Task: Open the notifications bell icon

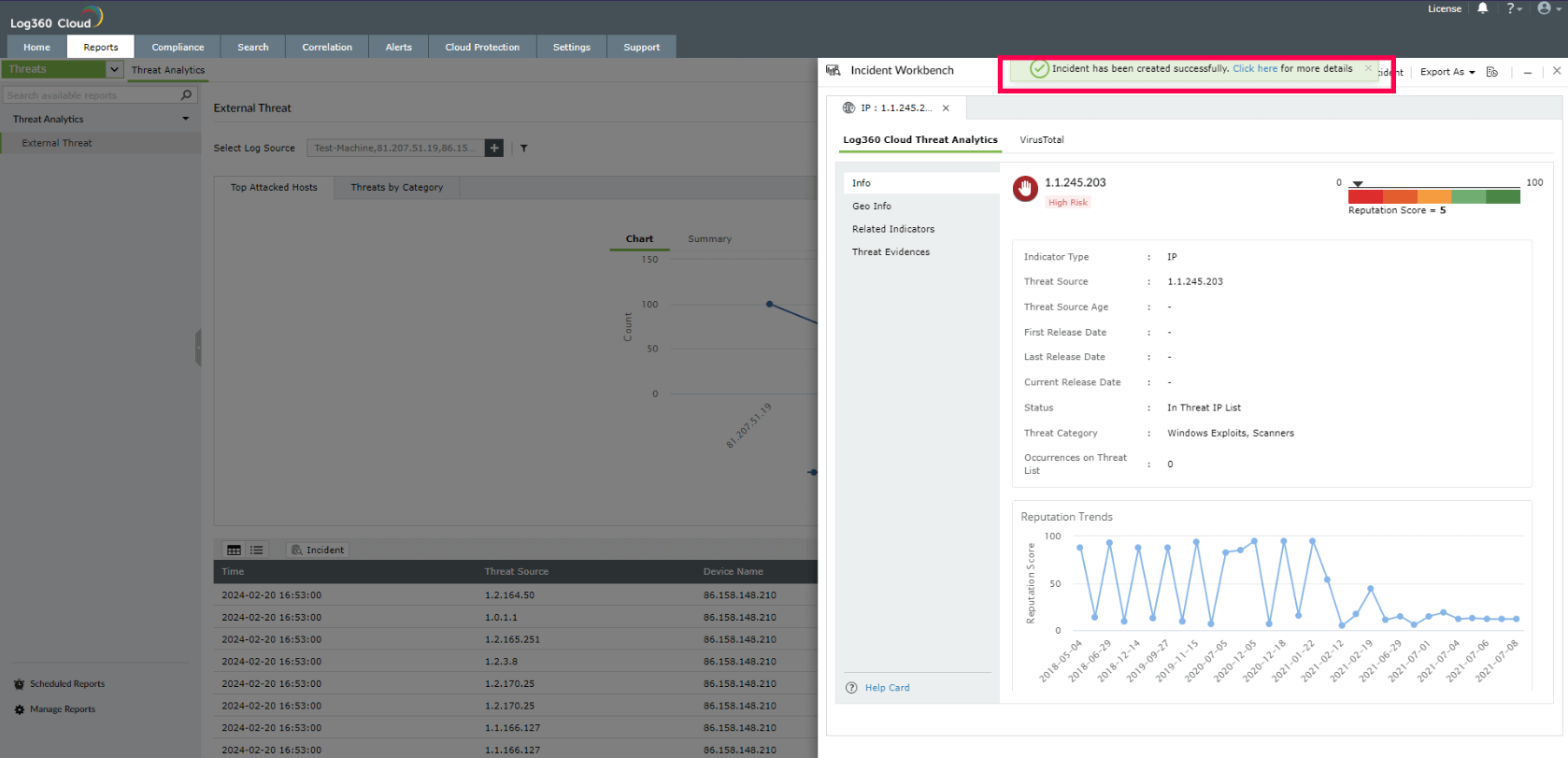Action: click(1482, 8)
